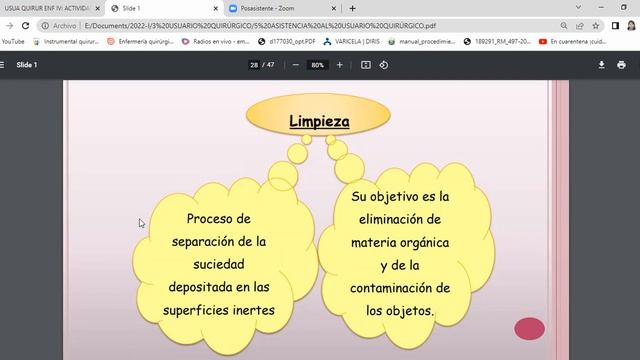The image size is (640, 360).
Task: Open the manual_procedimie... bookmark
Action: [422, 42]
